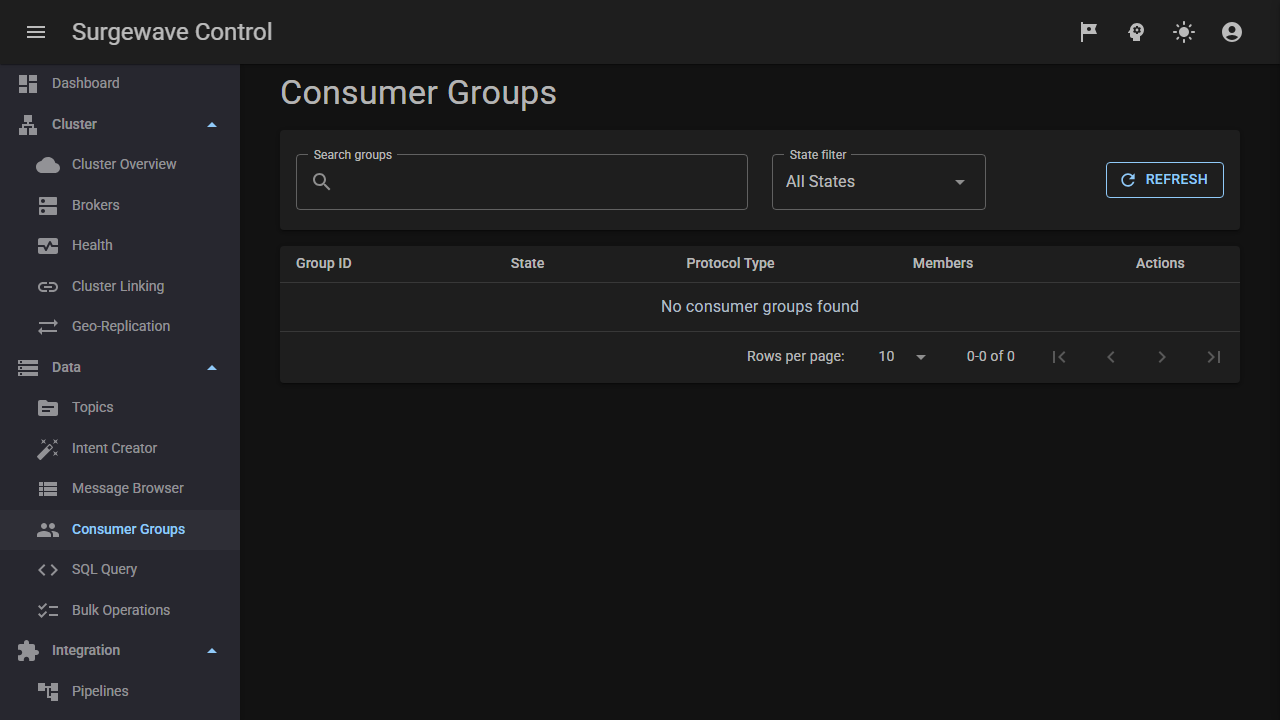Image resolution: width=1280 pixels, height=720 pixels.
Task: Focus the Search groups input field
Action: coord(522,182)
